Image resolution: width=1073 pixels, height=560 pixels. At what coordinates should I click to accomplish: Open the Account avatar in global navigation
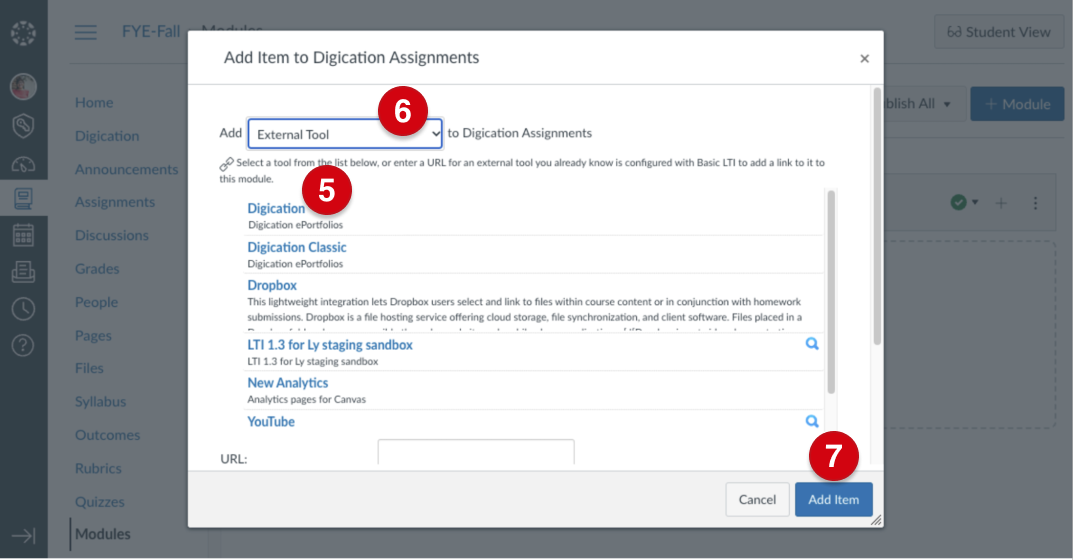pyautogui.click(x=23, y=86)
